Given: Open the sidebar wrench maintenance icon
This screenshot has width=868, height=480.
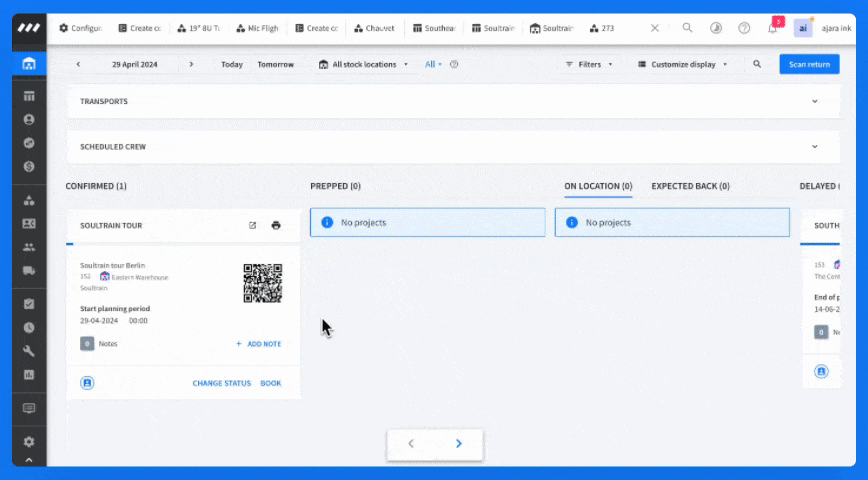Looking at the screenshot, I should point(29,351).
